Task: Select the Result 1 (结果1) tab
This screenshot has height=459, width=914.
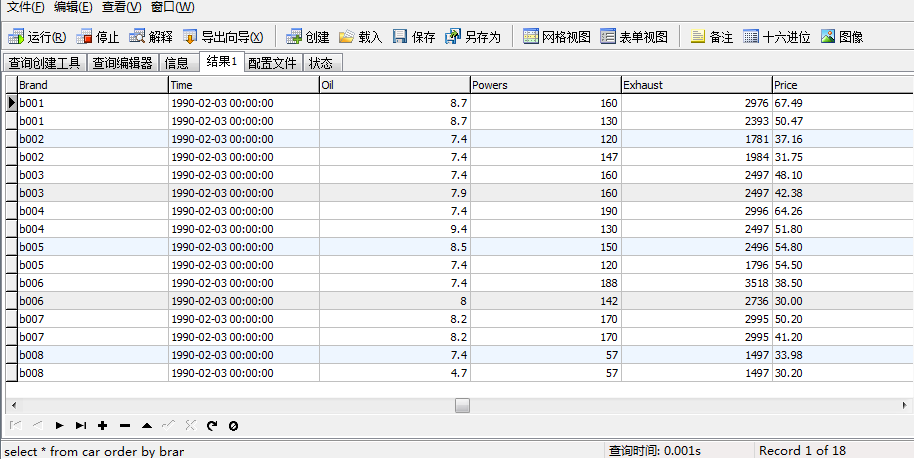Action: (x=222, y=62)
